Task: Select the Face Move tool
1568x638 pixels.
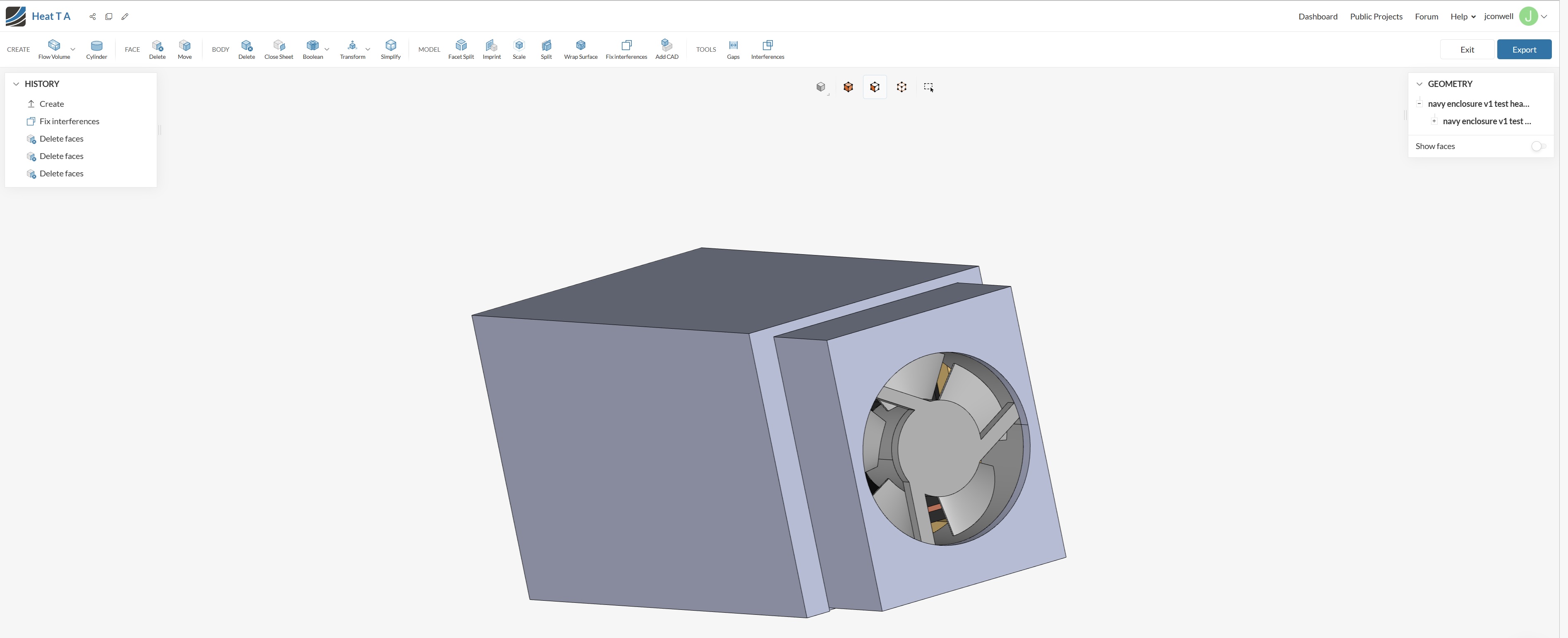Action: coord(185,49)
